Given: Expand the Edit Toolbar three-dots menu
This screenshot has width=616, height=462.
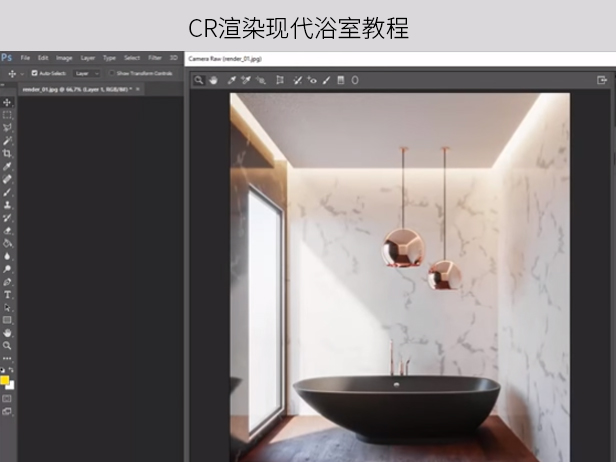Looking at the screenshot, I should (x=7, y=358).
